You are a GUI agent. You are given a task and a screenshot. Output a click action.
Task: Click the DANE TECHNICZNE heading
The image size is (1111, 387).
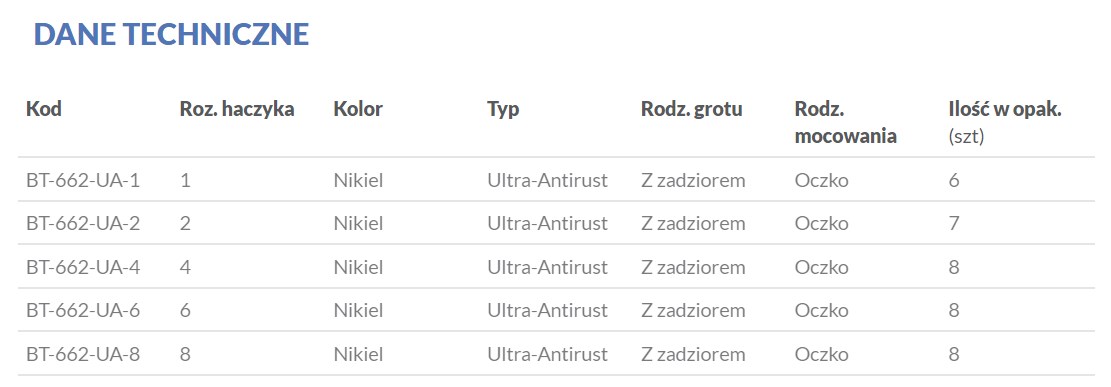(171, 35)
